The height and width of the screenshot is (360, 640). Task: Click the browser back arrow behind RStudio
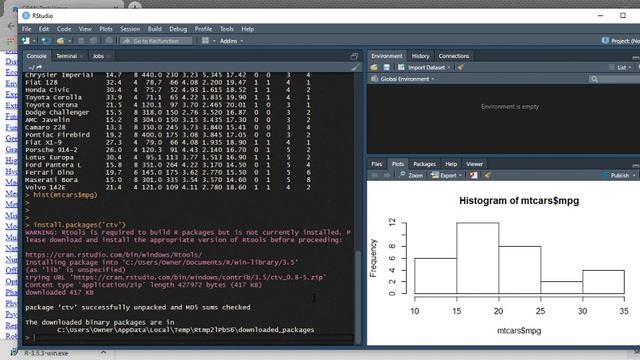pos(11,25)
